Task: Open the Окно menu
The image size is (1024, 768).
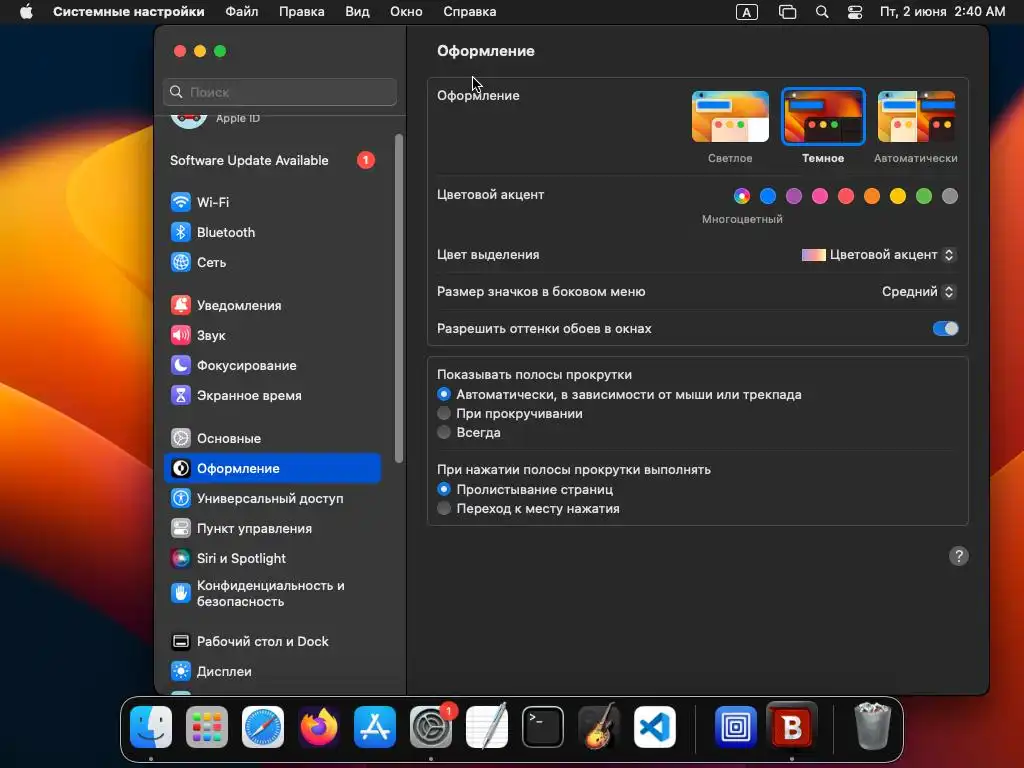Action: [x=406, y=12]
